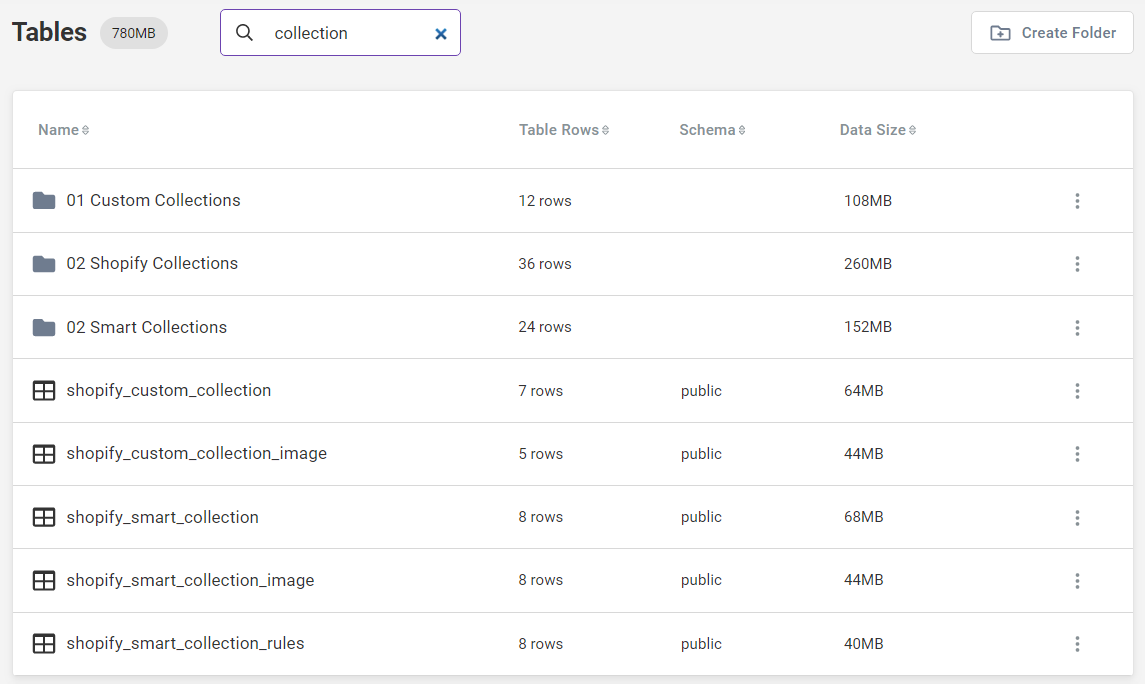Click folder icon of 02 Smart Collections
Screen dimensions: 1145x684
coord(44,327)
